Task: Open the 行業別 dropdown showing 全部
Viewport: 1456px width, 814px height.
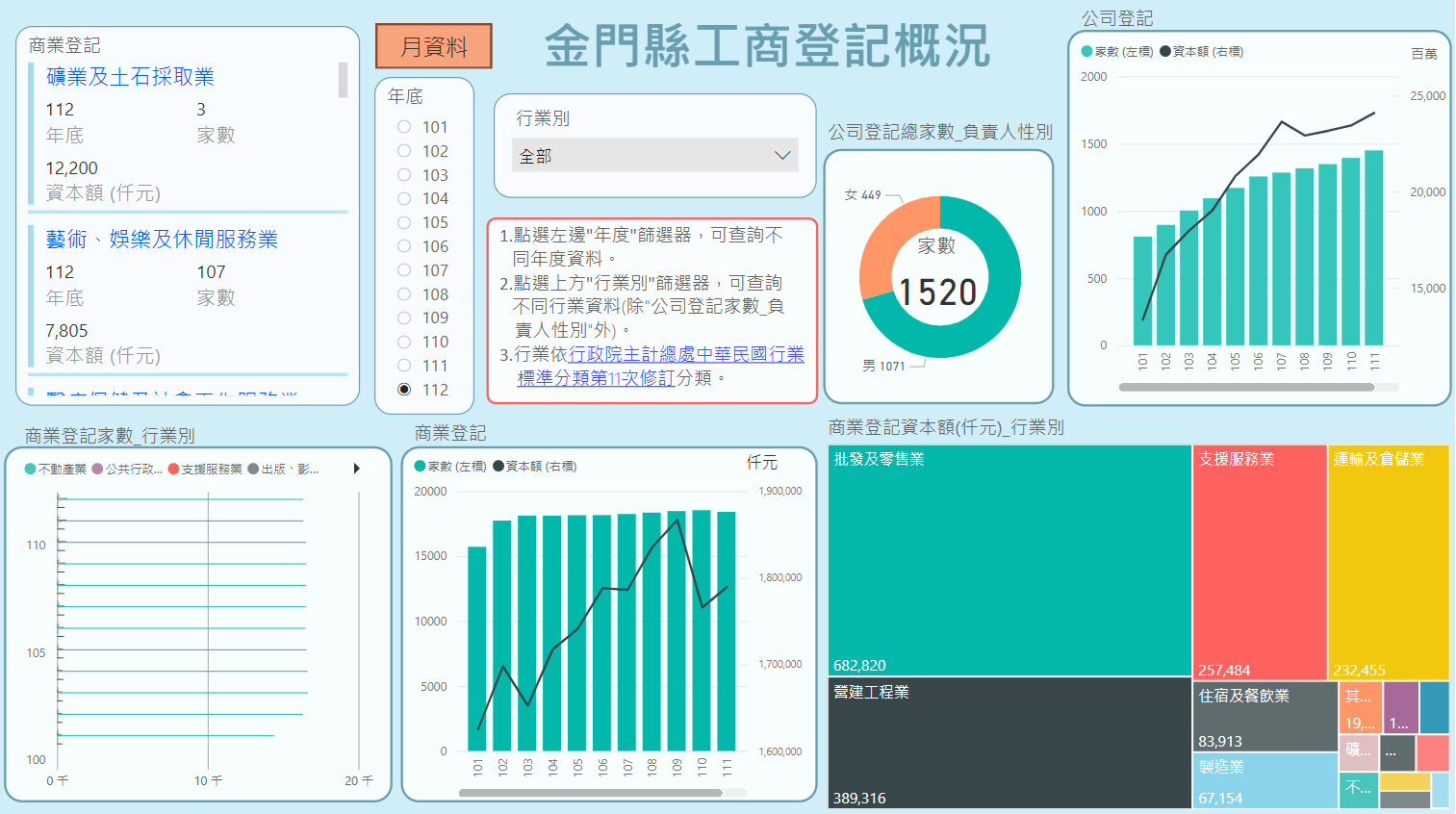Action: tap(655, 155)
